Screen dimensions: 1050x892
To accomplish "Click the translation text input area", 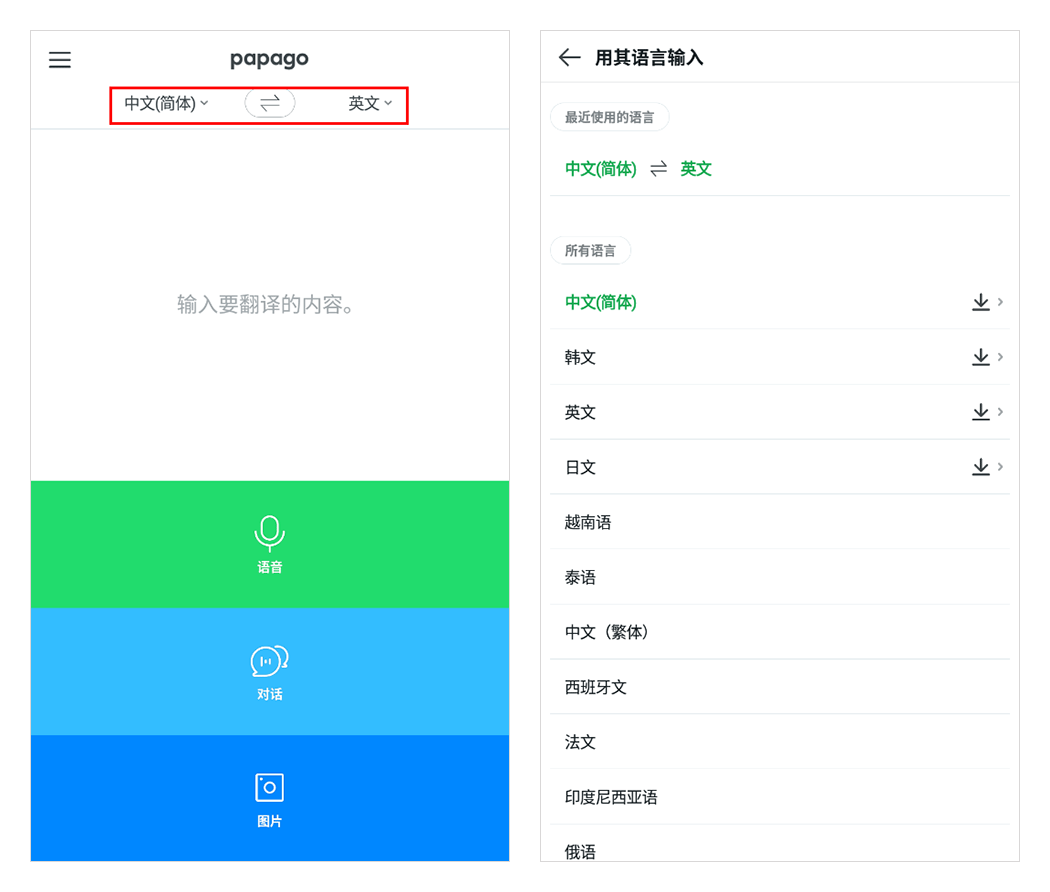I will tap(270, 305).
